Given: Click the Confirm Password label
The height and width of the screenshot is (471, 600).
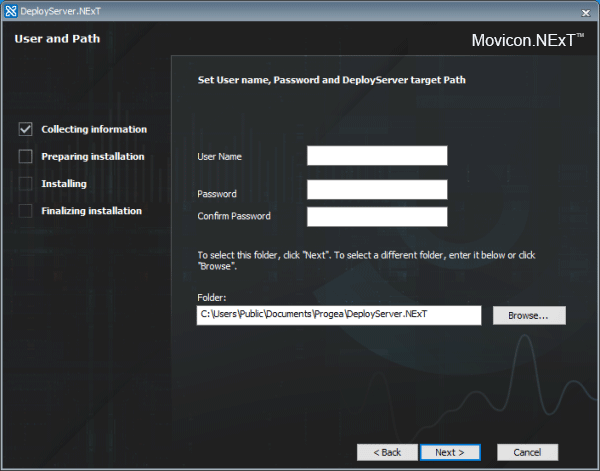Looking at the screenshot, I should click(x=234, y=216).
